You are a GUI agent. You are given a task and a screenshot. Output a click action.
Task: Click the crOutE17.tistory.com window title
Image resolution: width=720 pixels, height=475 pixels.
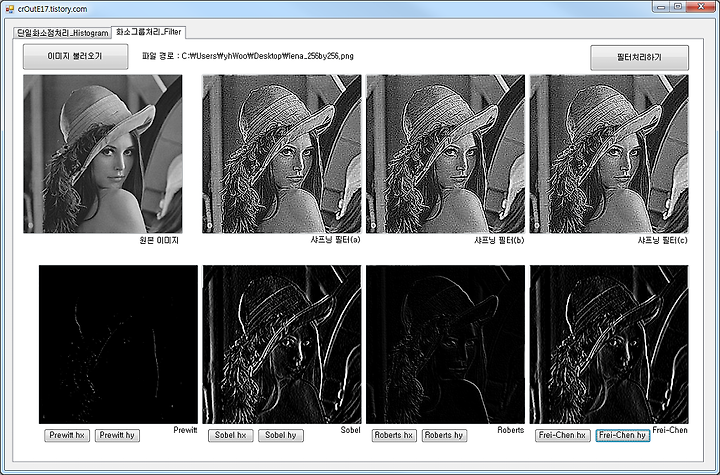point(52,9)
